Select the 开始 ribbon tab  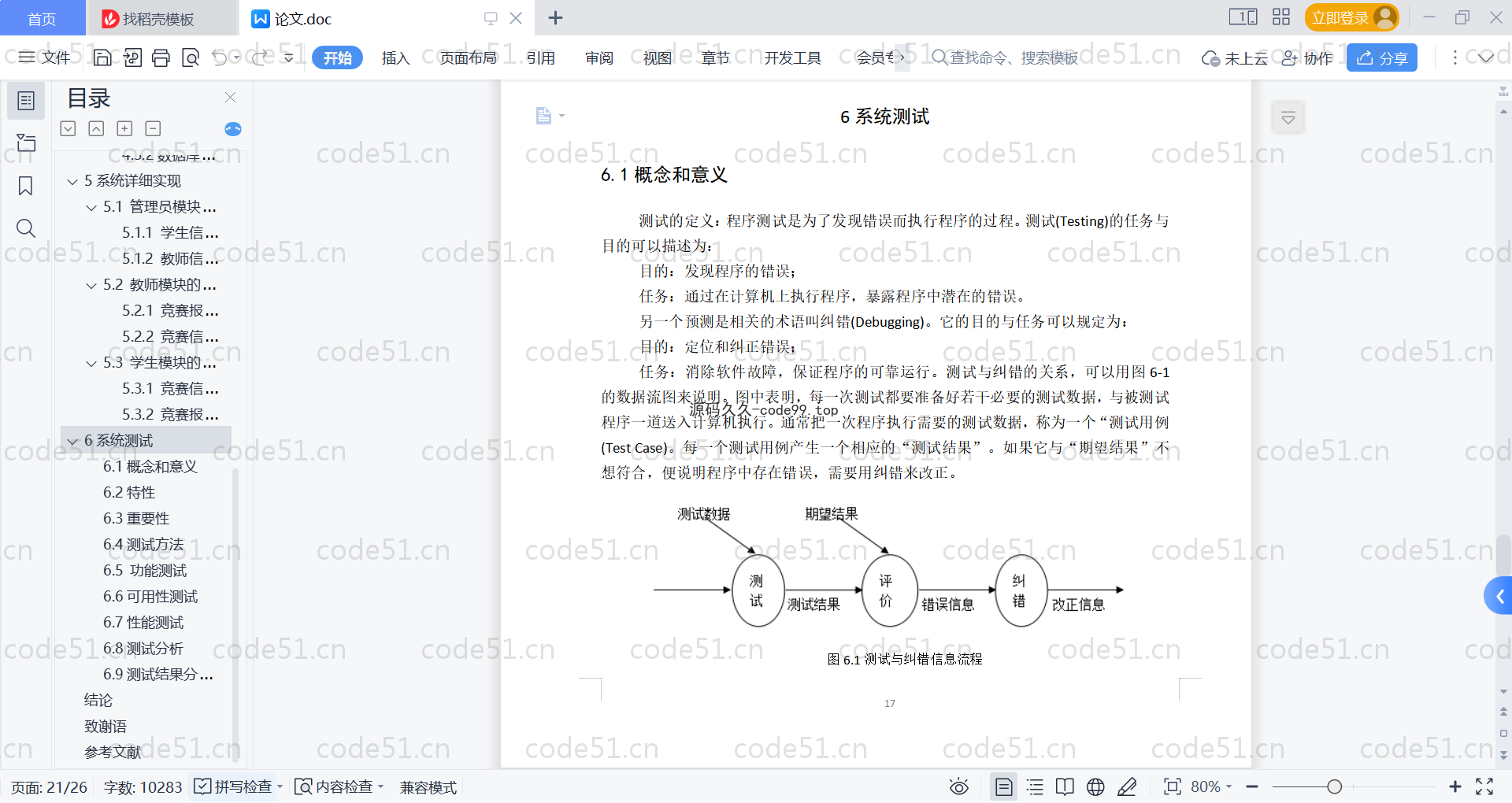(337, 57)
